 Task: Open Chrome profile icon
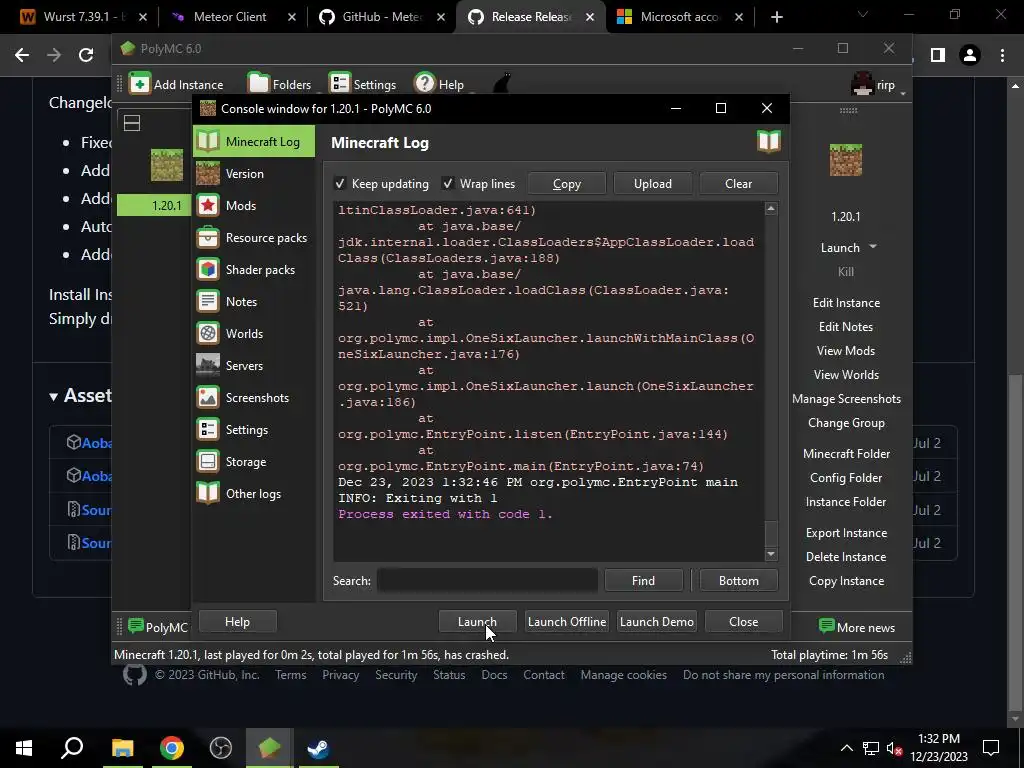(x=970, y=56)
